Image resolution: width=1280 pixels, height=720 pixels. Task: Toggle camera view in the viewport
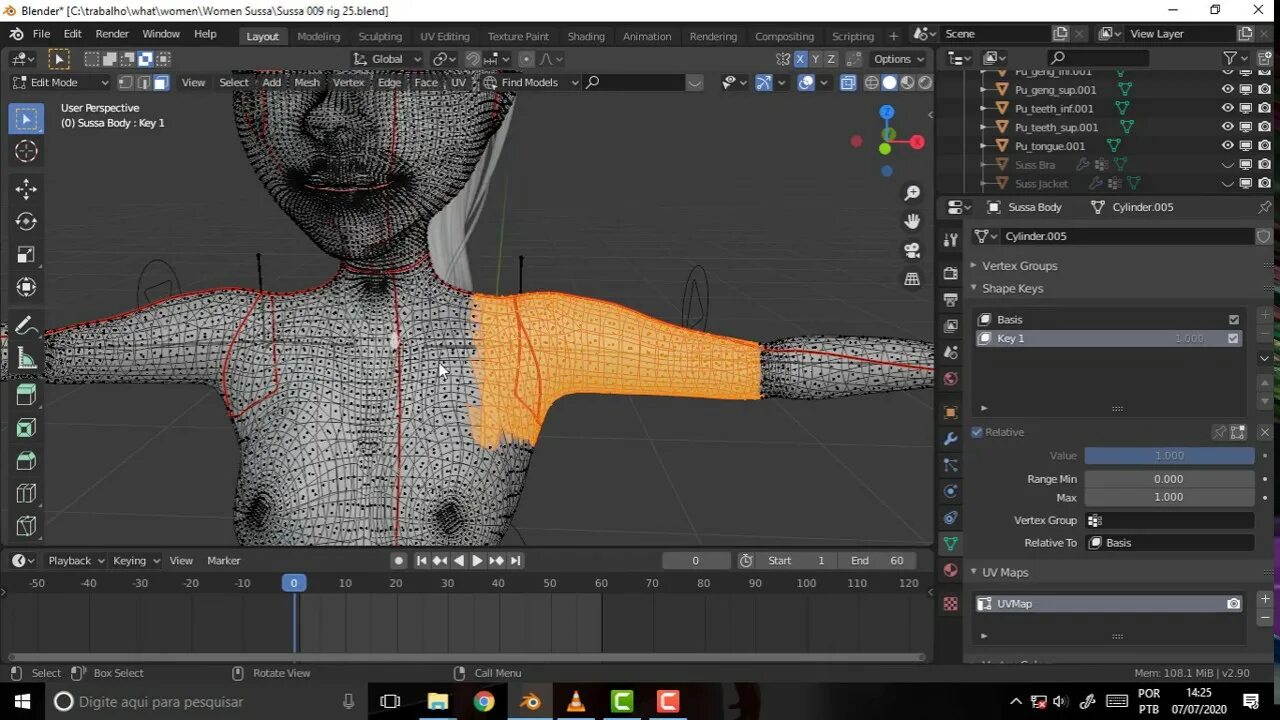pyautogui.click(x=912, y=250)
